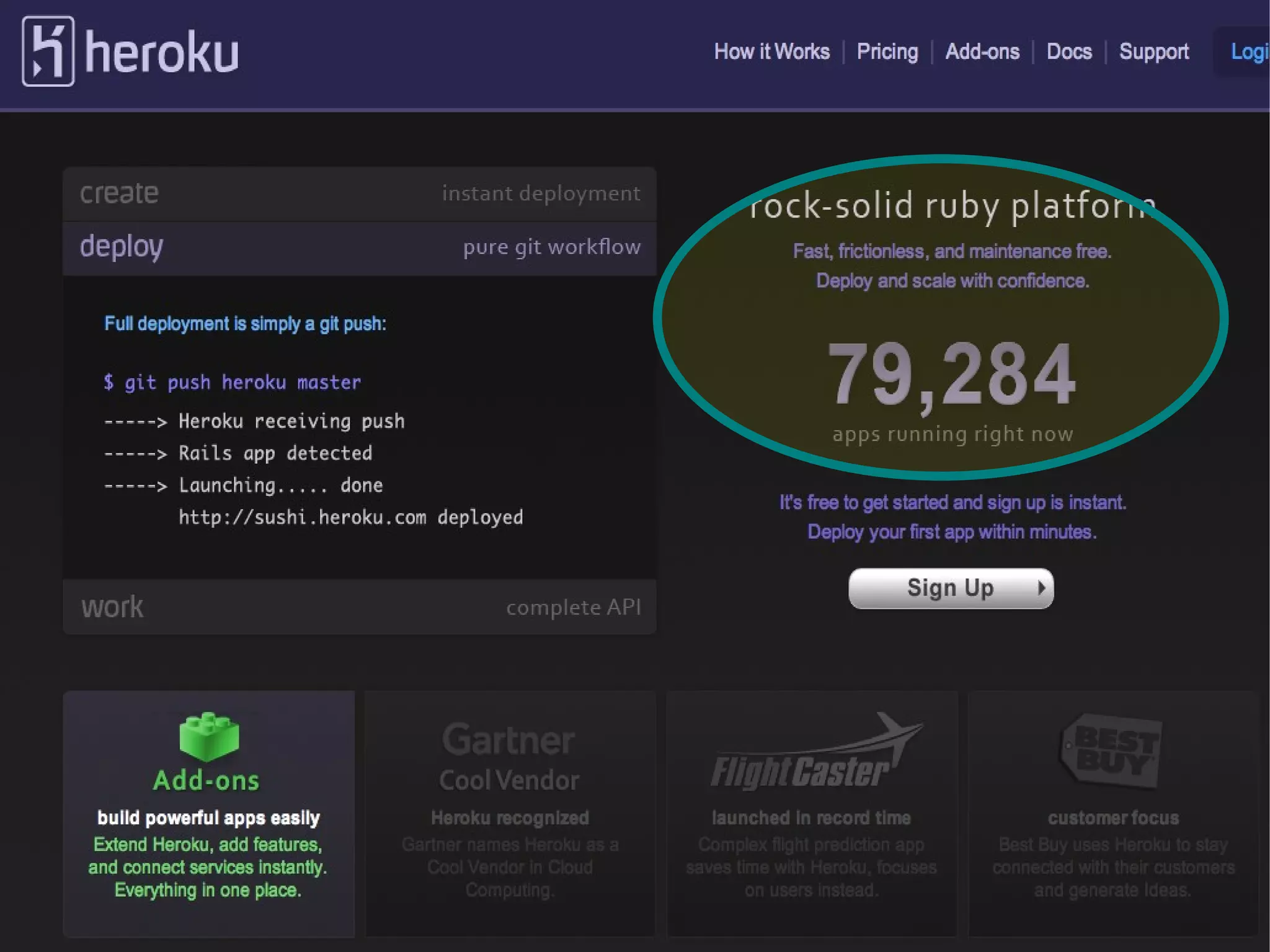Go to Pricing in navigation
The width and height of the screenshot is (1270, 952).
point(887,51)
